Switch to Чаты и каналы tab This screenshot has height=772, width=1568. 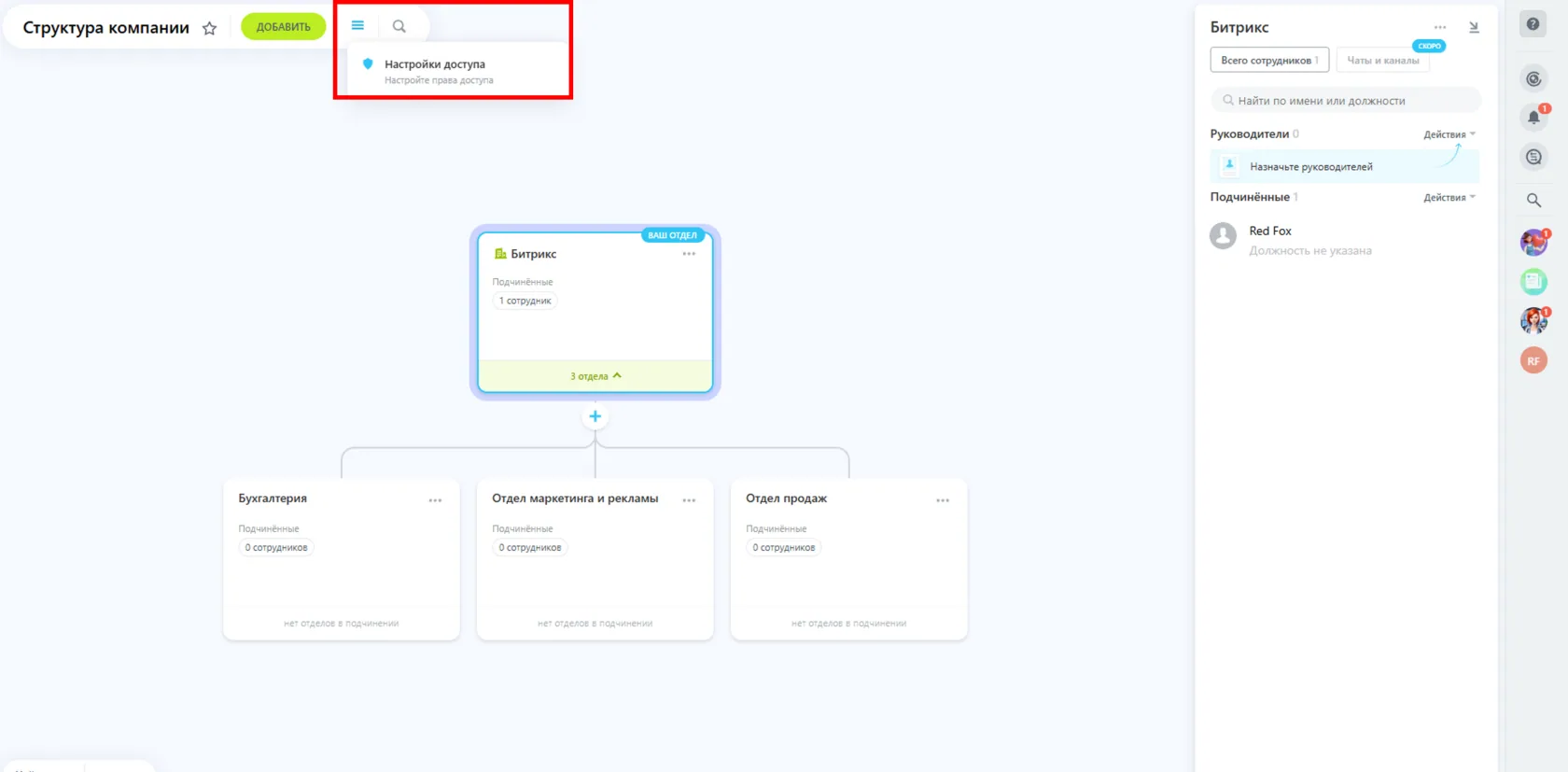tap(1382, 61)
